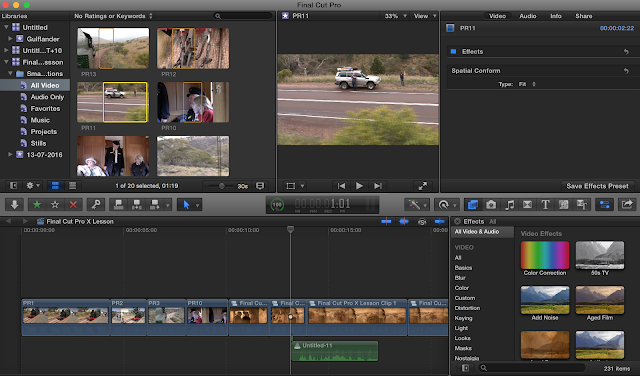Switch inspector to the Audio tab
This screenshot has height=376, width=640.
click(x=527, y=16)
